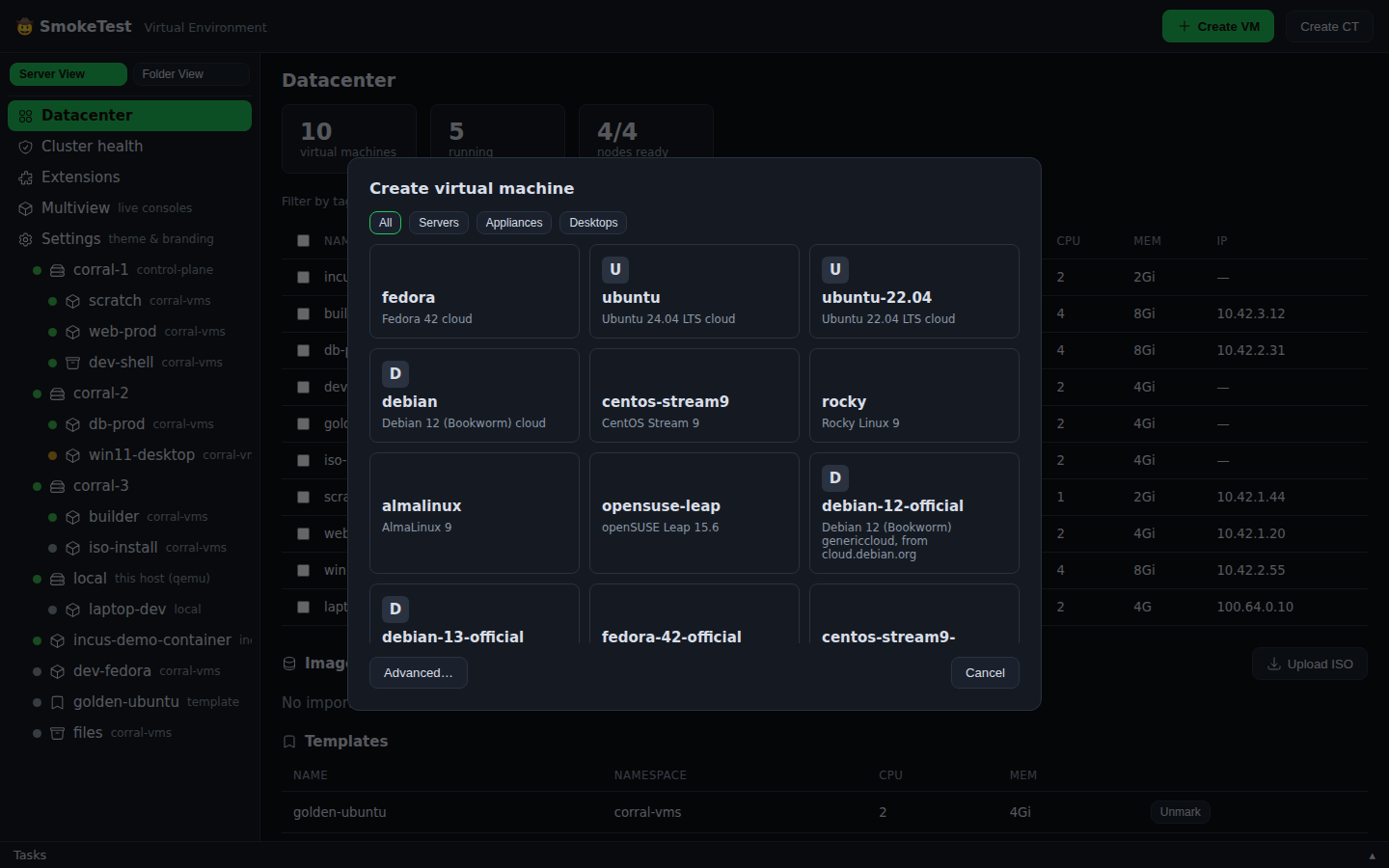Click the dev-shell container icon
This screenshot has height=868, width=1389.
pyautogui.click(x=73, y=363)
